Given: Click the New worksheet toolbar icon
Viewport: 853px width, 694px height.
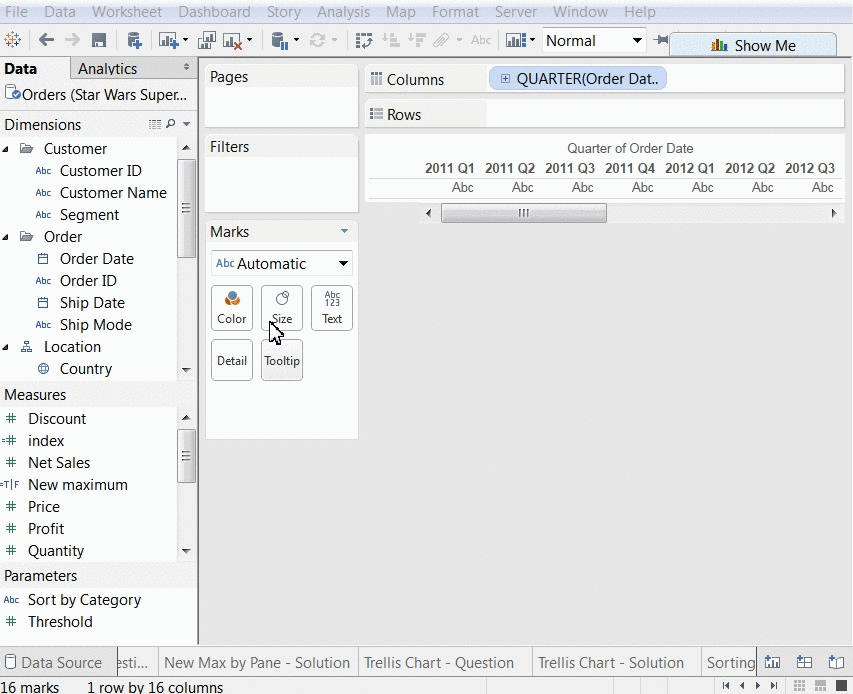Looking at the screenshot, I should 168,40.
